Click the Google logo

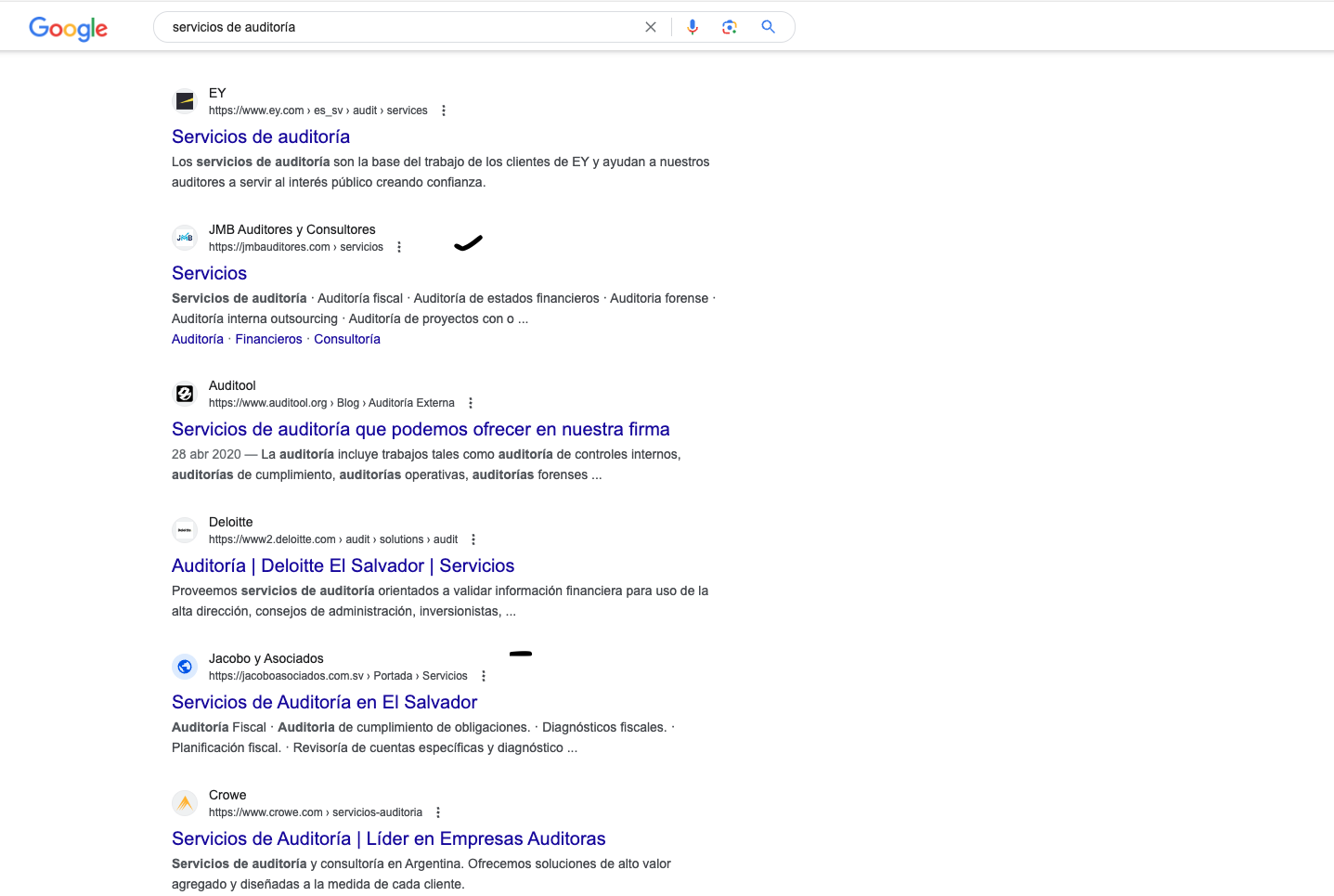pyautogui.click(x=68, y=29)
